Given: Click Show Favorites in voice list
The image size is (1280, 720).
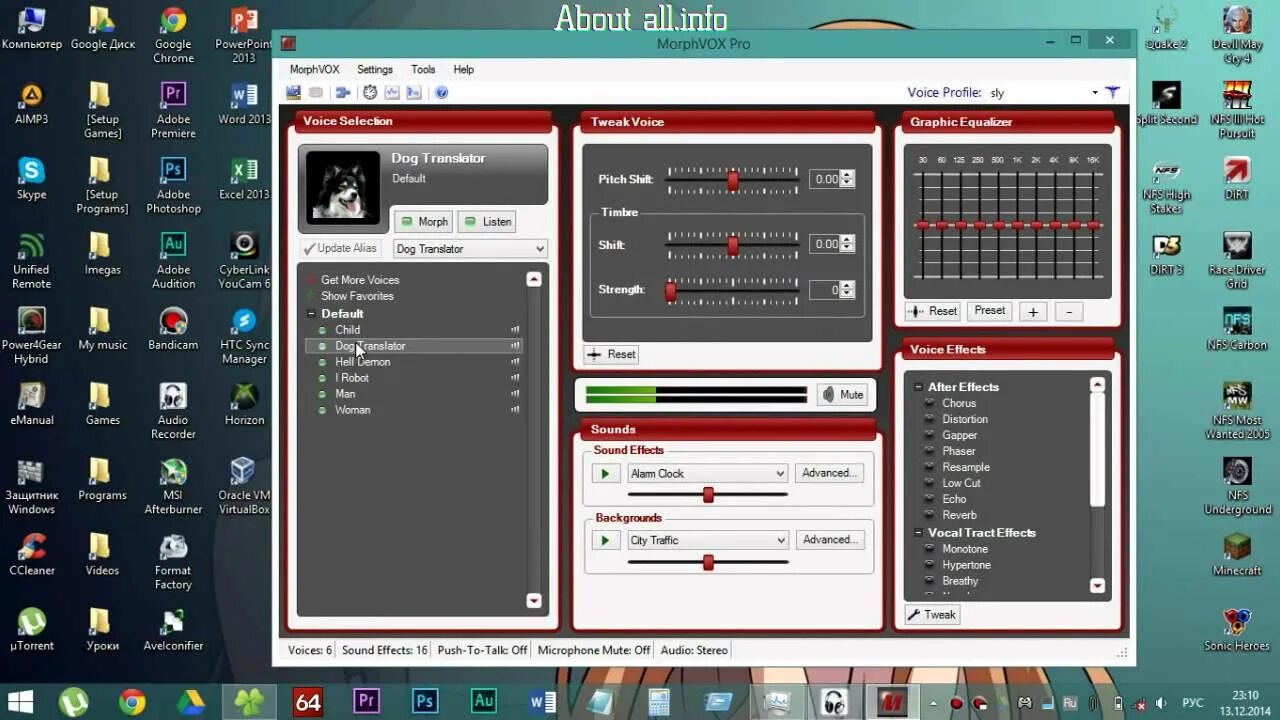Looking at the screenshot, I should (357, 296).
